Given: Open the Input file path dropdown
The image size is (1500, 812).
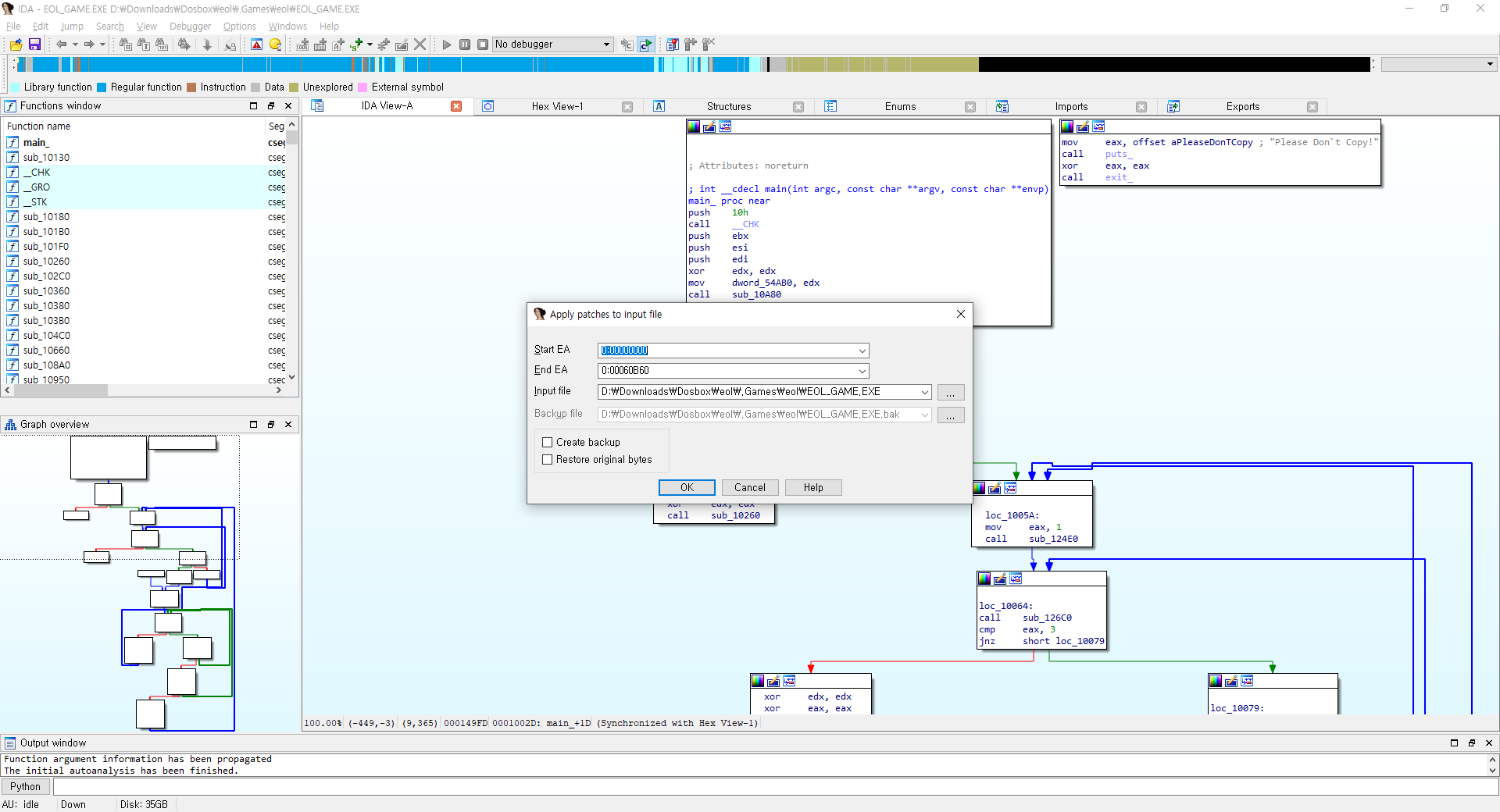Looking at the screenshot, I should coord(924,392).
